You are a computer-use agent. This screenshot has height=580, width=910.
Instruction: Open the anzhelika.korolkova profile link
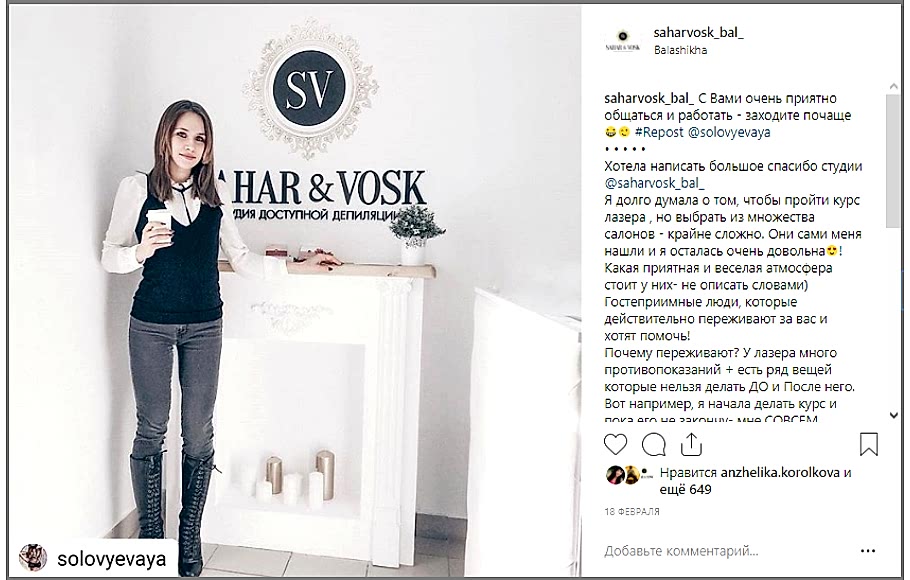(780, 473)
